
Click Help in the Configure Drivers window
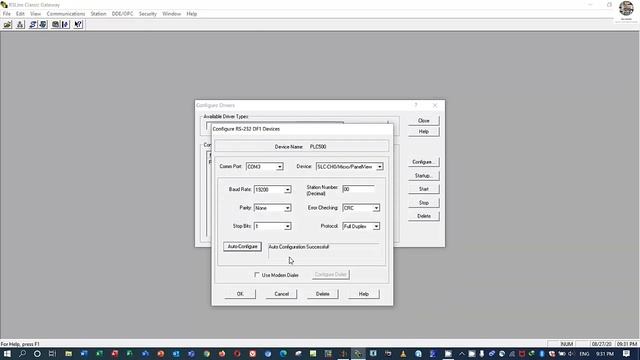(x=424, y=131)
